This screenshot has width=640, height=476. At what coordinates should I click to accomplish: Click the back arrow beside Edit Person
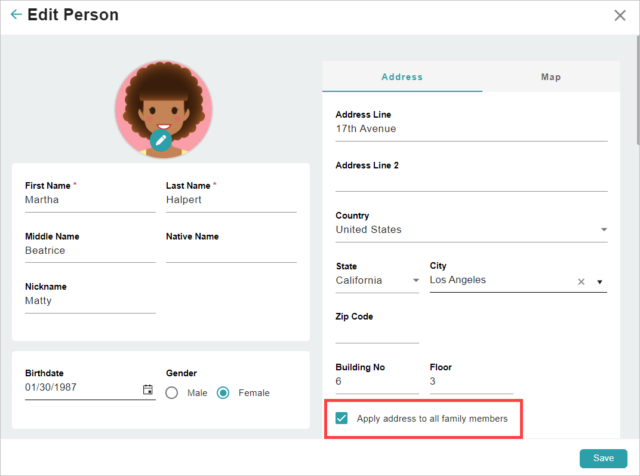(16, 15)
